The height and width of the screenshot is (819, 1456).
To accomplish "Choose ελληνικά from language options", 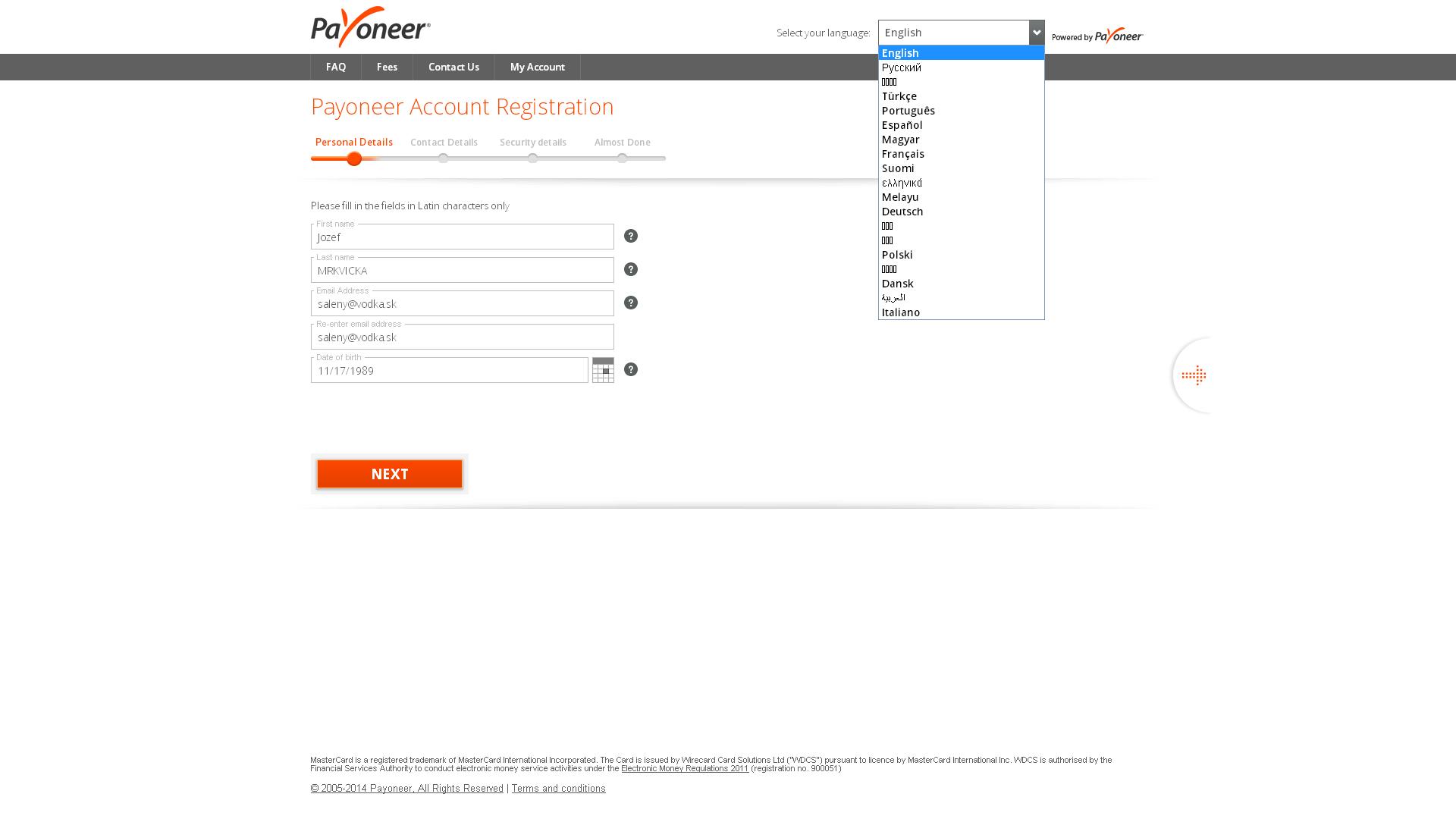I will tap(961, 182).
